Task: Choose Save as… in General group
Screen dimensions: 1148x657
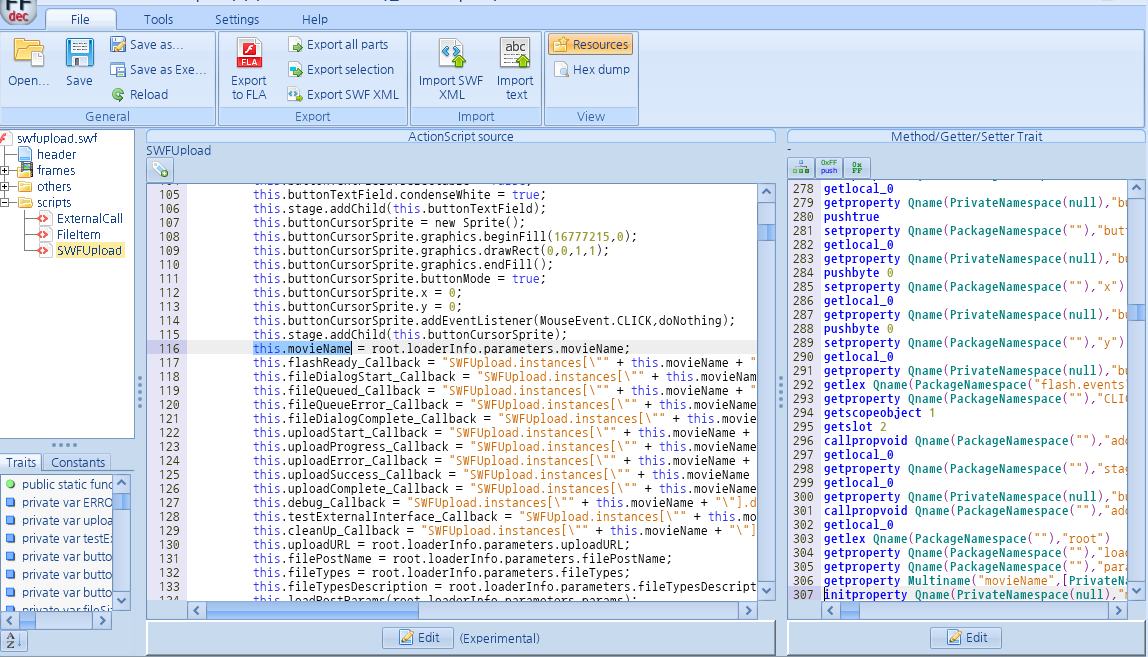Action: pos(146,45)
